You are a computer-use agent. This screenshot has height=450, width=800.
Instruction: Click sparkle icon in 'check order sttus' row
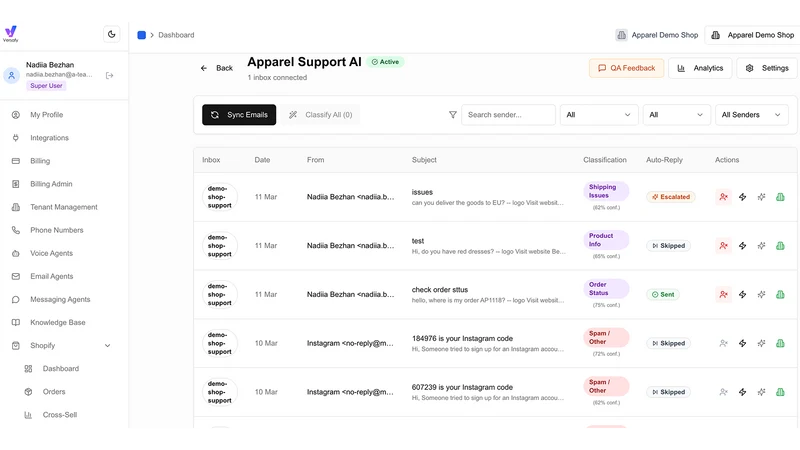click(761, 294)
